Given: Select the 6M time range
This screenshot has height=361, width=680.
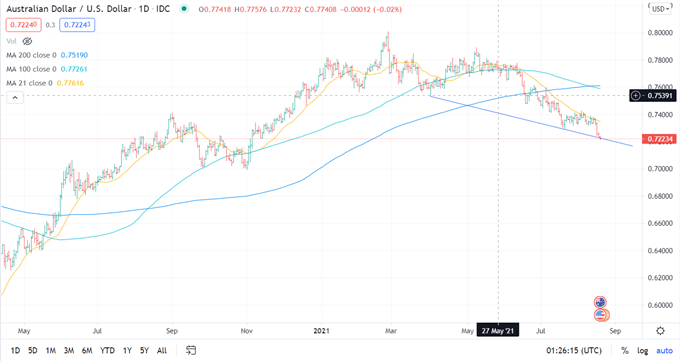Looking at the screenshot, I should coord(87,350).
